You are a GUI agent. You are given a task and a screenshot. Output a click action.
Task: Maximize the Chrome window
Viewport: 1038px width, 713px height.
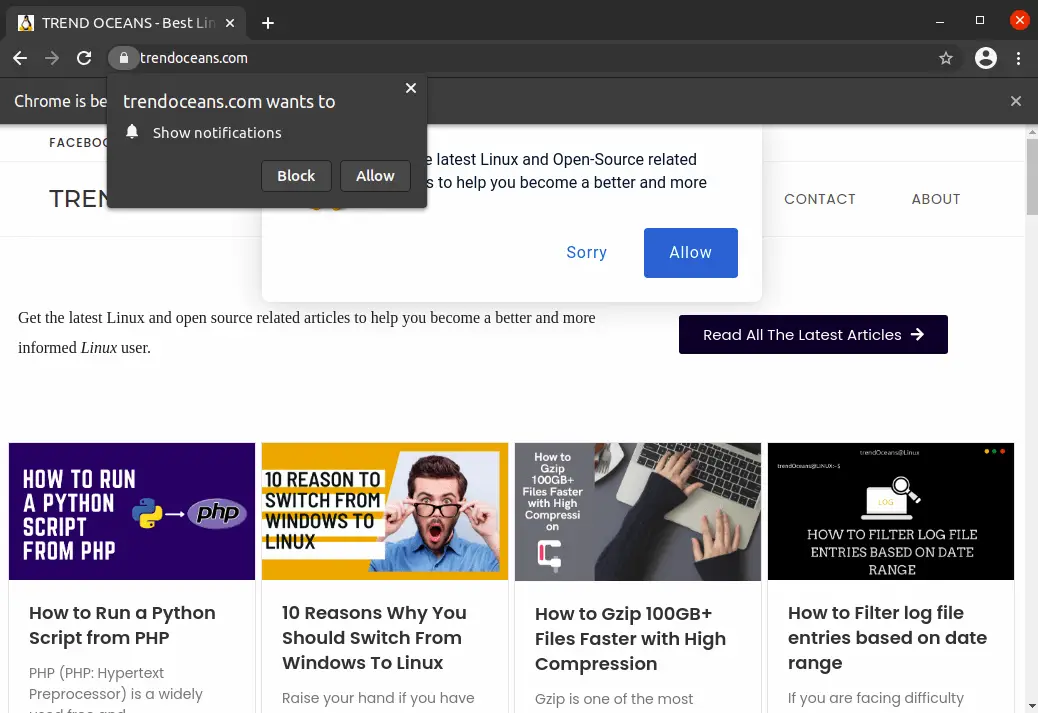[980, 21]
